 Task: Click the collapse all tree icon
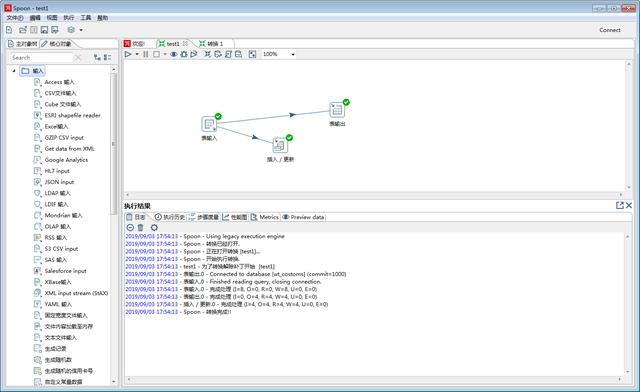tap(107, 58)
